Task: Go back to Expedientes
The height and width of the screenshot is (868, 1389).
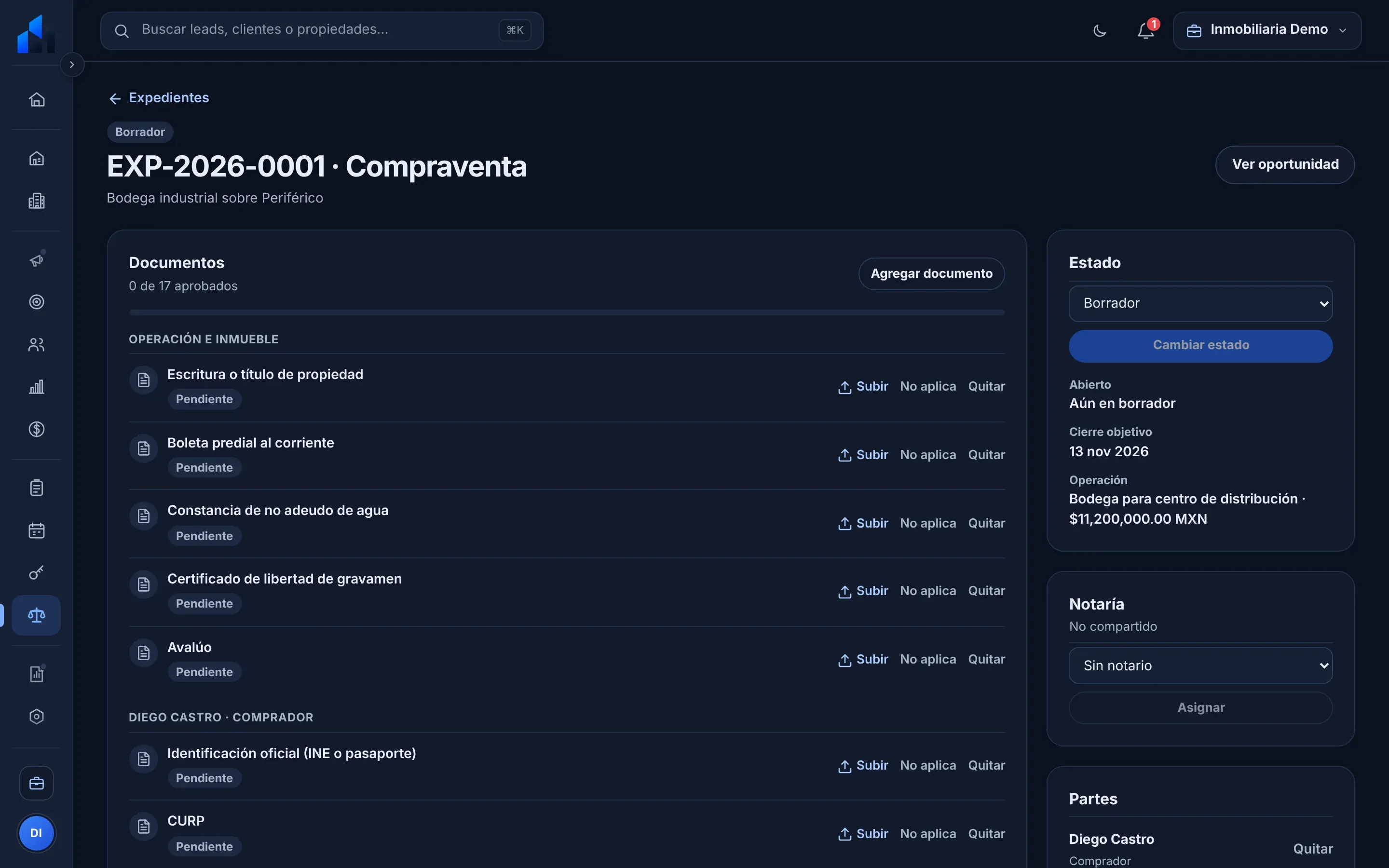Action: tap(159, 98)
